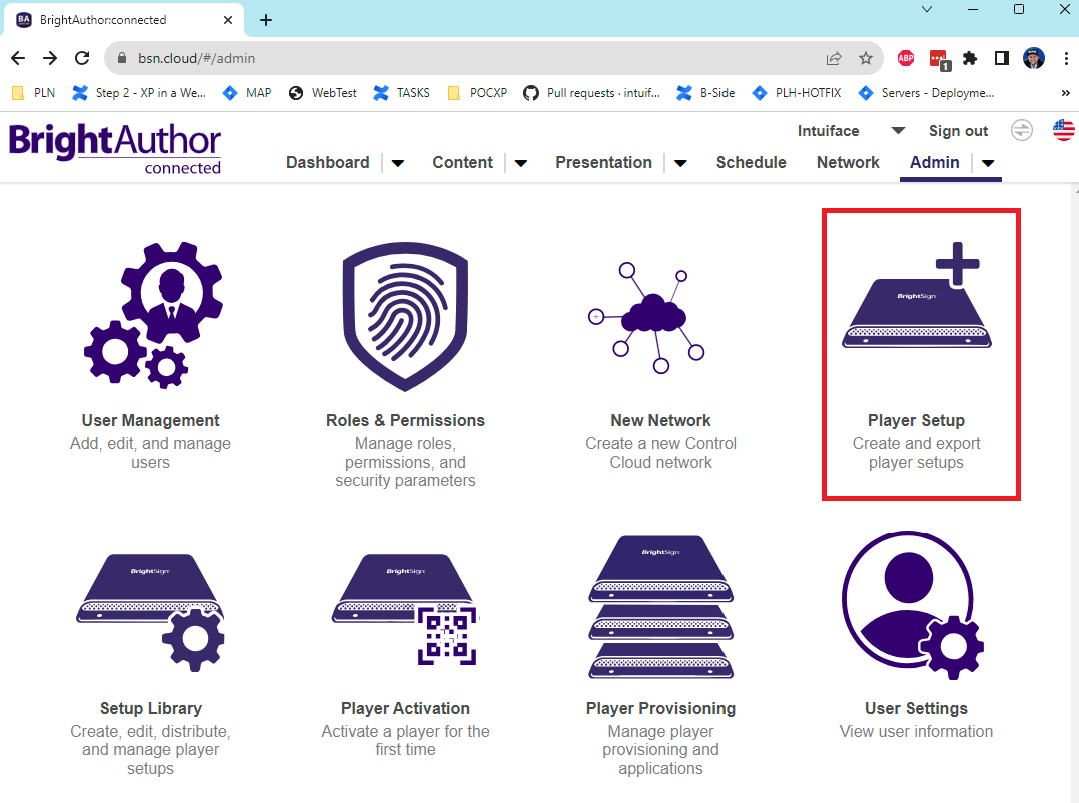Viewport: 1079px width, 803px height.
Task: Click the connection status icon beside Sign out
Action: point(1021,130)
